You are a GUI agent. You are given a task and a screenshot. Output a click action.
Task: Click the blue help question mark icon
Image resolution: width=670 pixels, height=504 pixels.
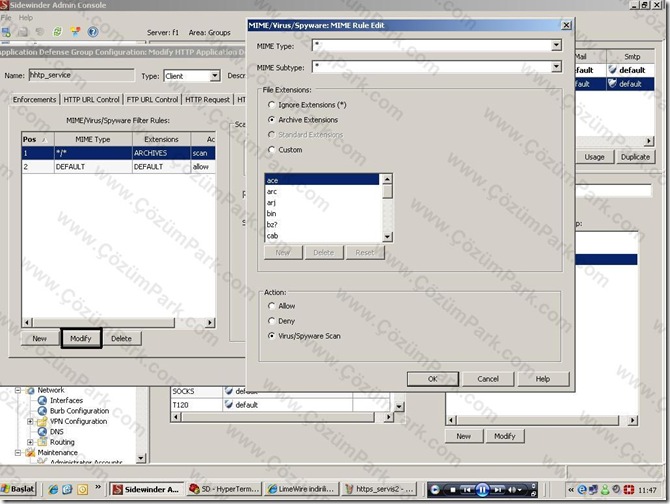click(93, 32)
